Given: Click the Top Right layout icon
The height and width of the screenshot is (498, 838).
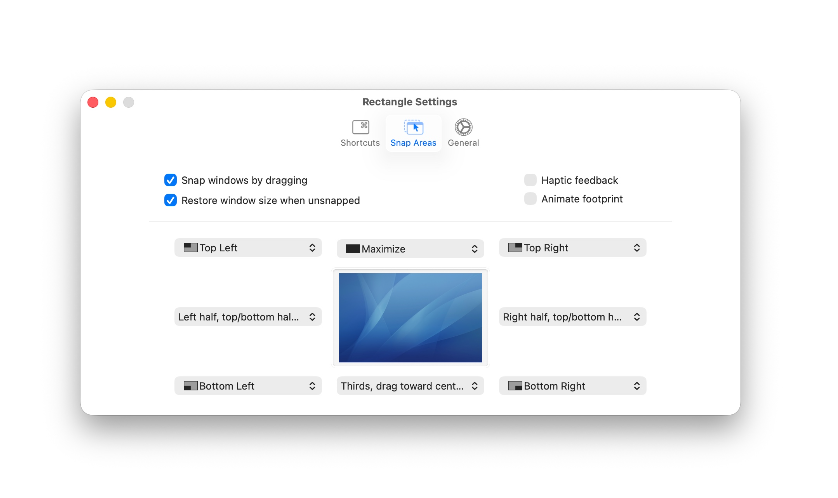Looking at the screenshot, I should (x=515, y=247).
